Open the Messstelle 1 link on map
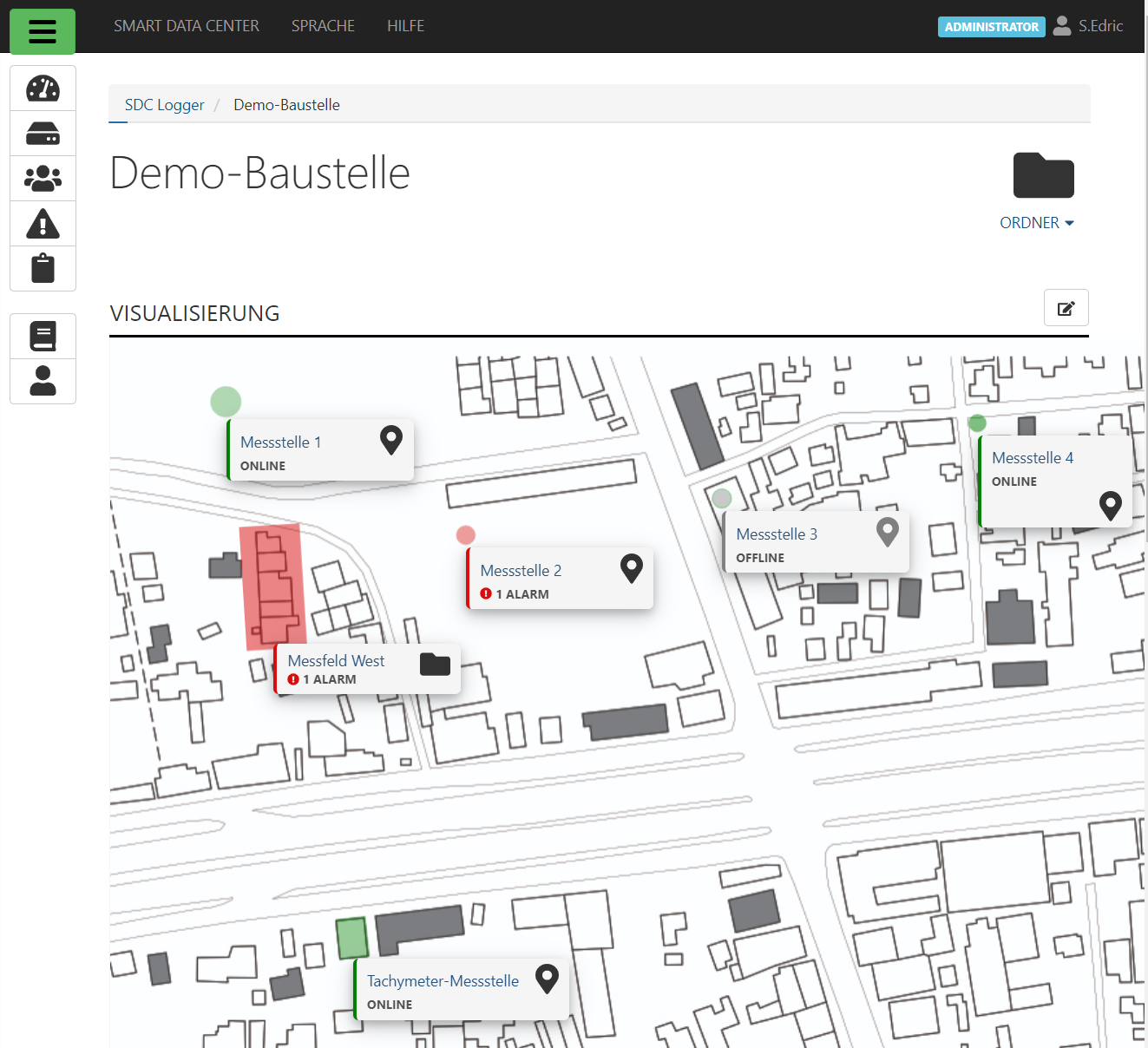The height and width of the screenshot is (1048, 1148). pos(280,442)
